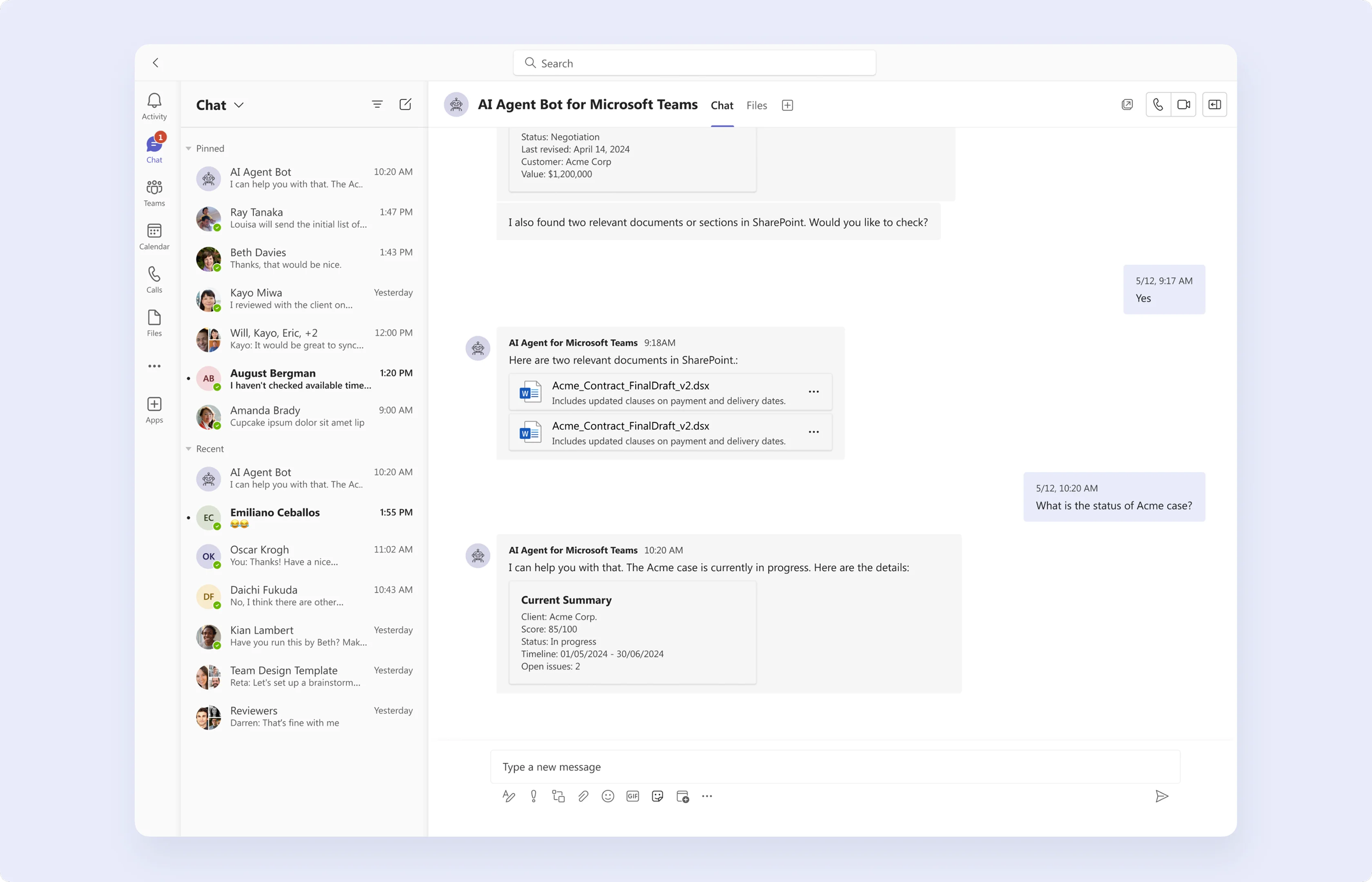The width and height of the screenshot is (1372, 882).
Task: Click the 'Yes' message bubble
Action: coord(1164,289)
